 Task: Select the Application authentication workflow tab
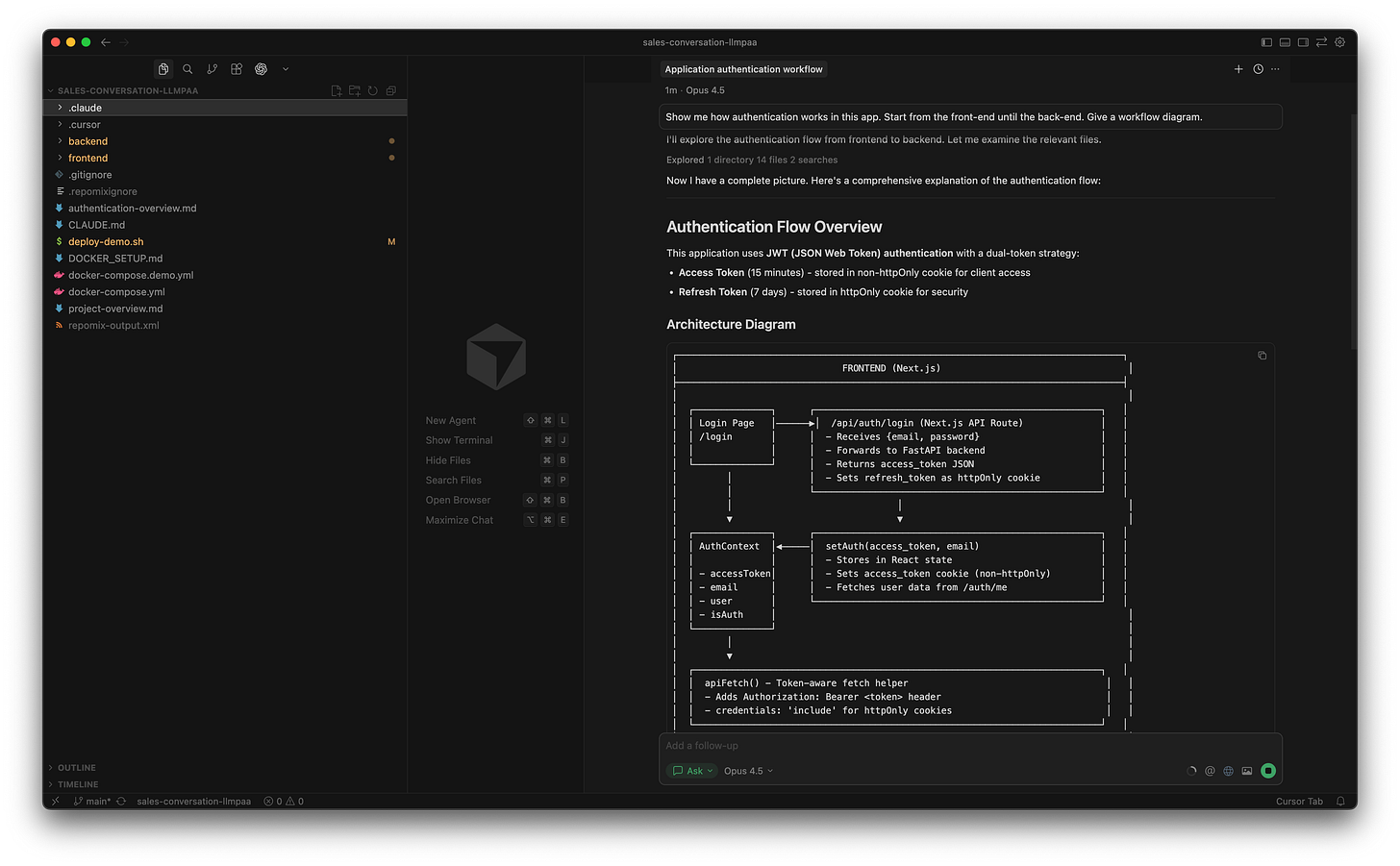click(x=743, y=68)
